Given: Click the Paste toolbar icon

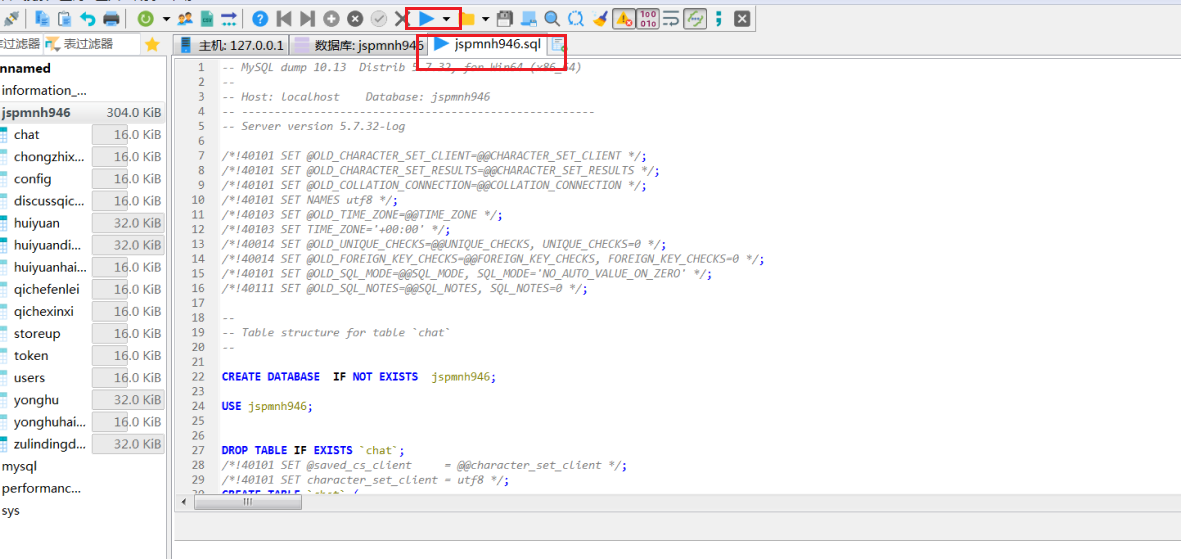Looking at the screenshot, I should click(65, 18).
